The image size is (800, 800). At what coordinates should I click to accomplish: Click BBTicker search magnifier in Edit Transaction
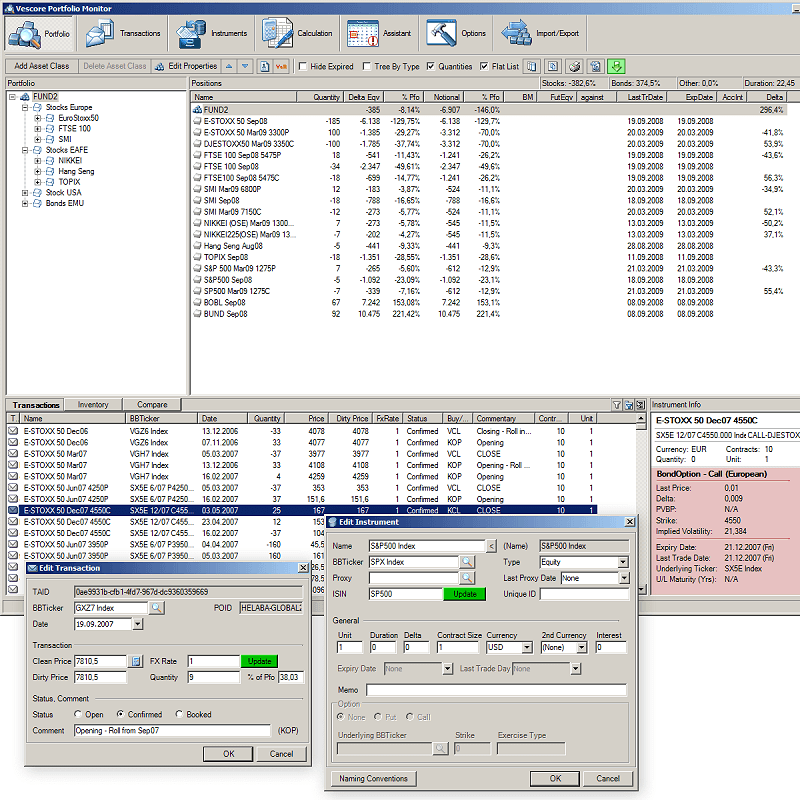[x=157, y=608]
